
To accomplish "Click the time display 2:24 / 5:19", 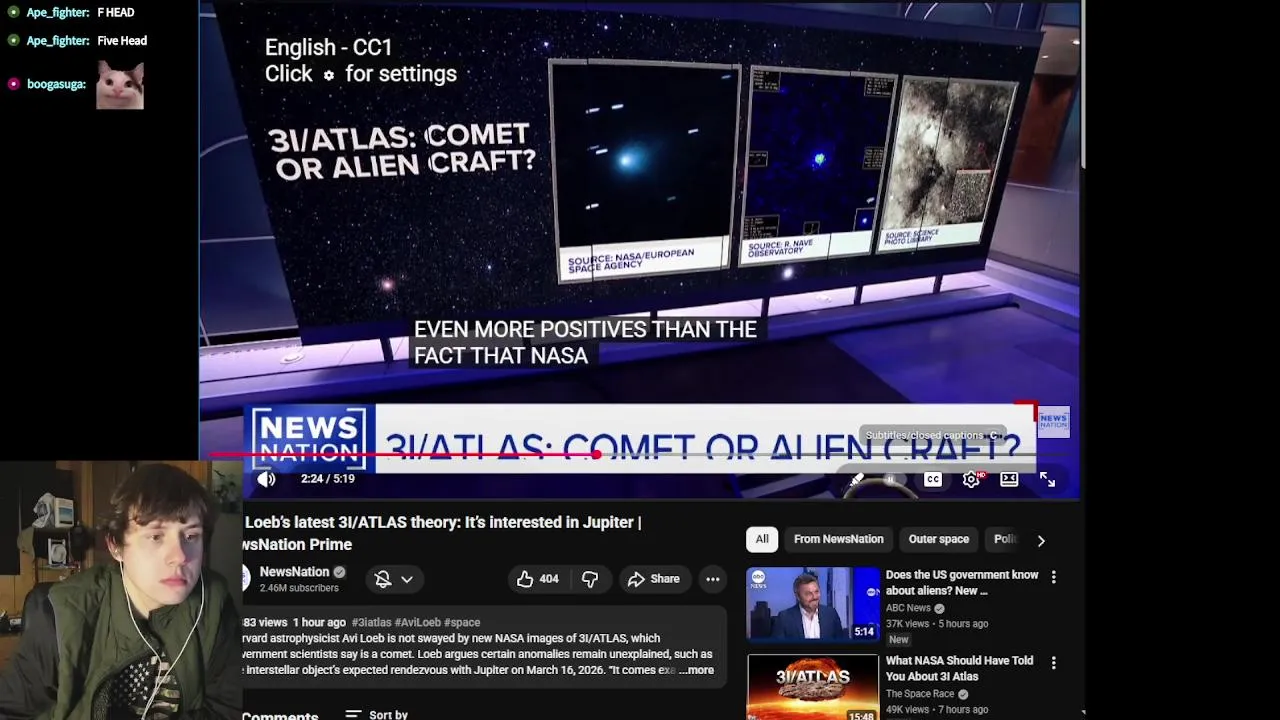I will point(328,479).
